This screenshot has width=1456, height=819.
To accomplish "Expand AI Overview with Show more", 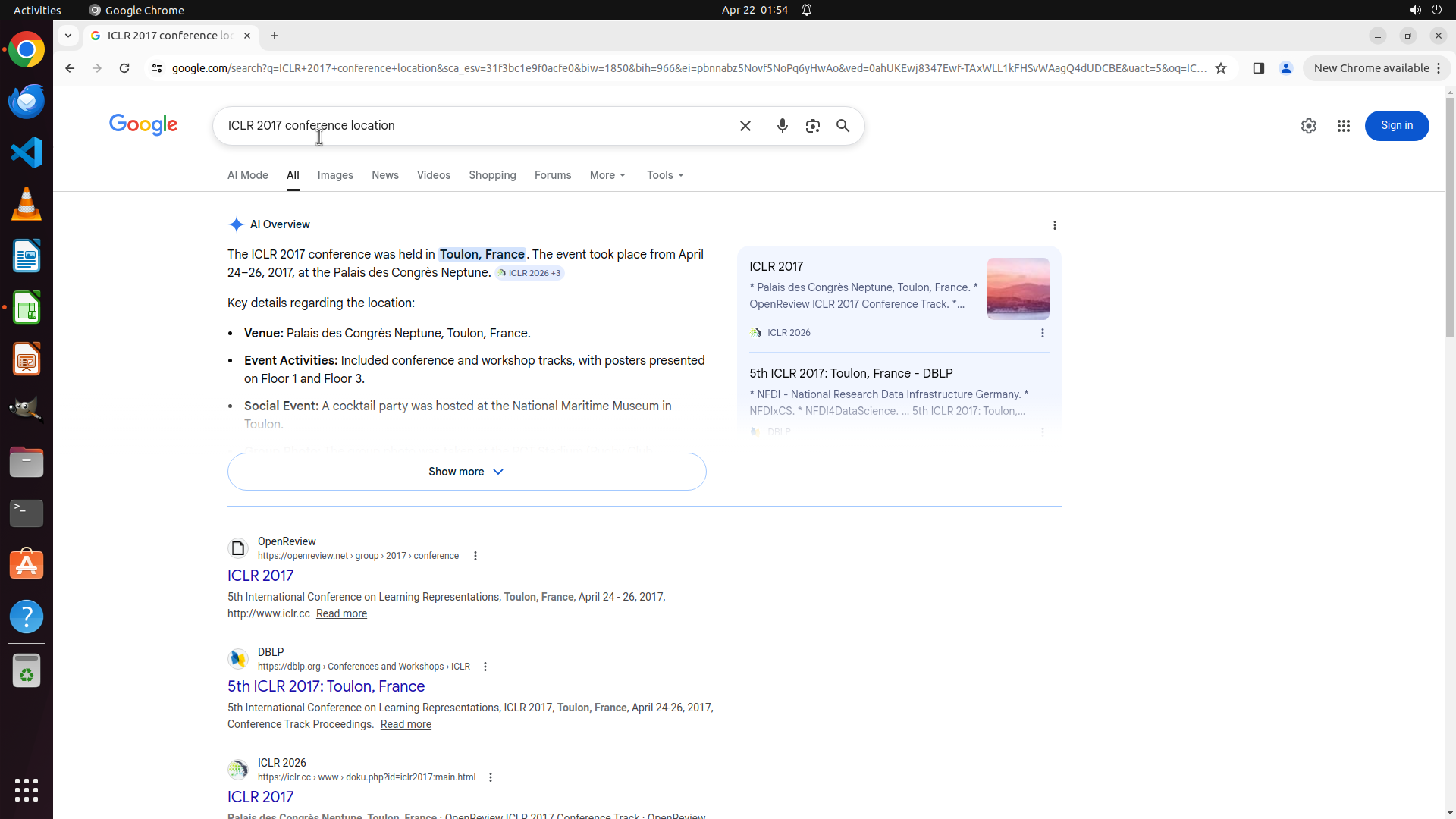I will [x=466, y=472].
